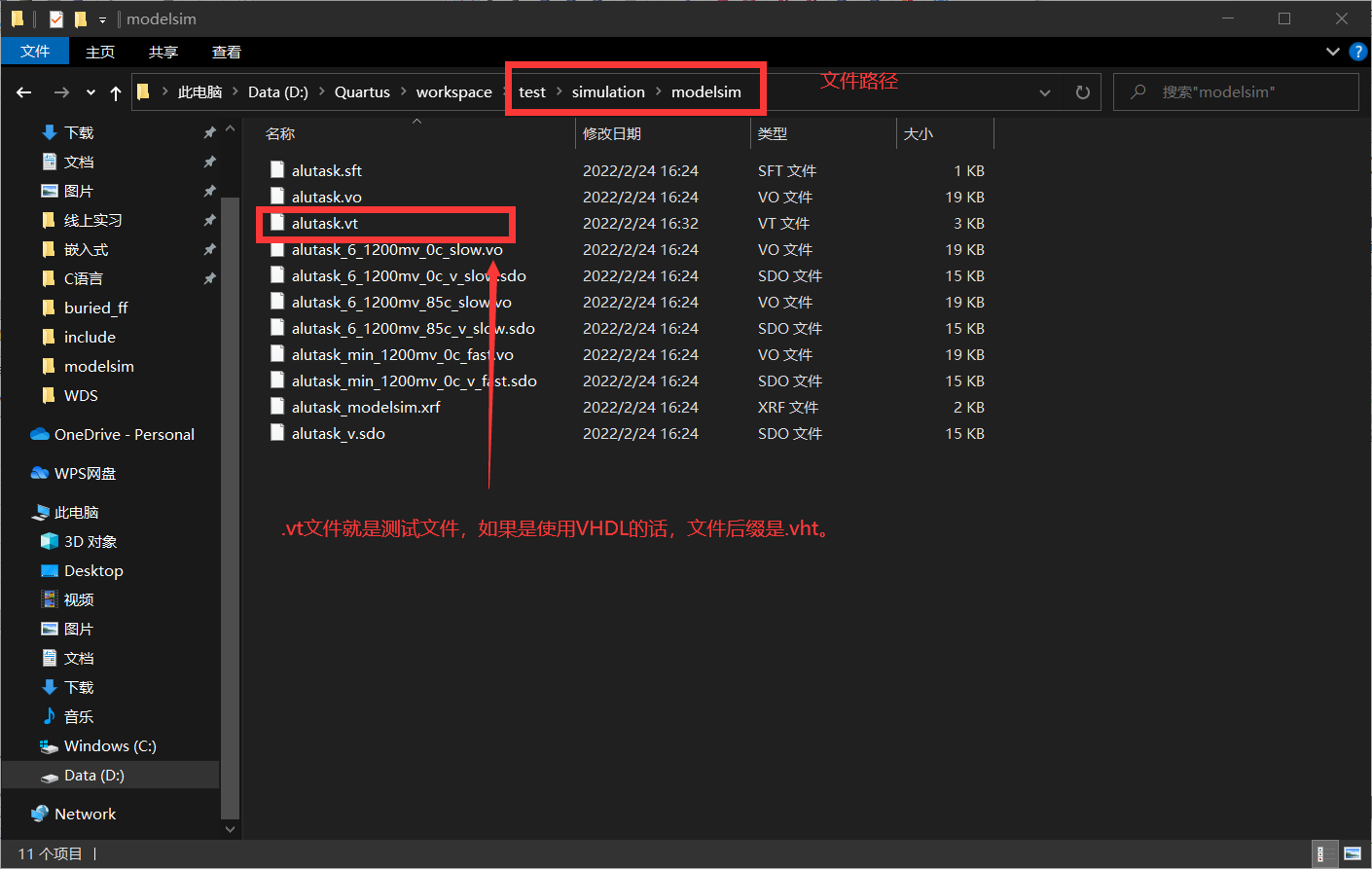Switch to large icons view in status bar
Viewport: 1372px width, 869px height.
coord(1353,853)
